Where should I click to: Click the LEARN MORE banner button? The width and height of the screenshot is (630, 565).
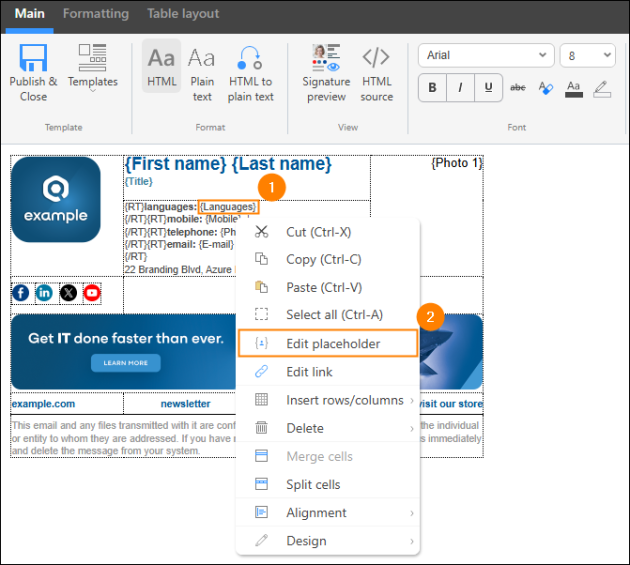pos(126,363)
